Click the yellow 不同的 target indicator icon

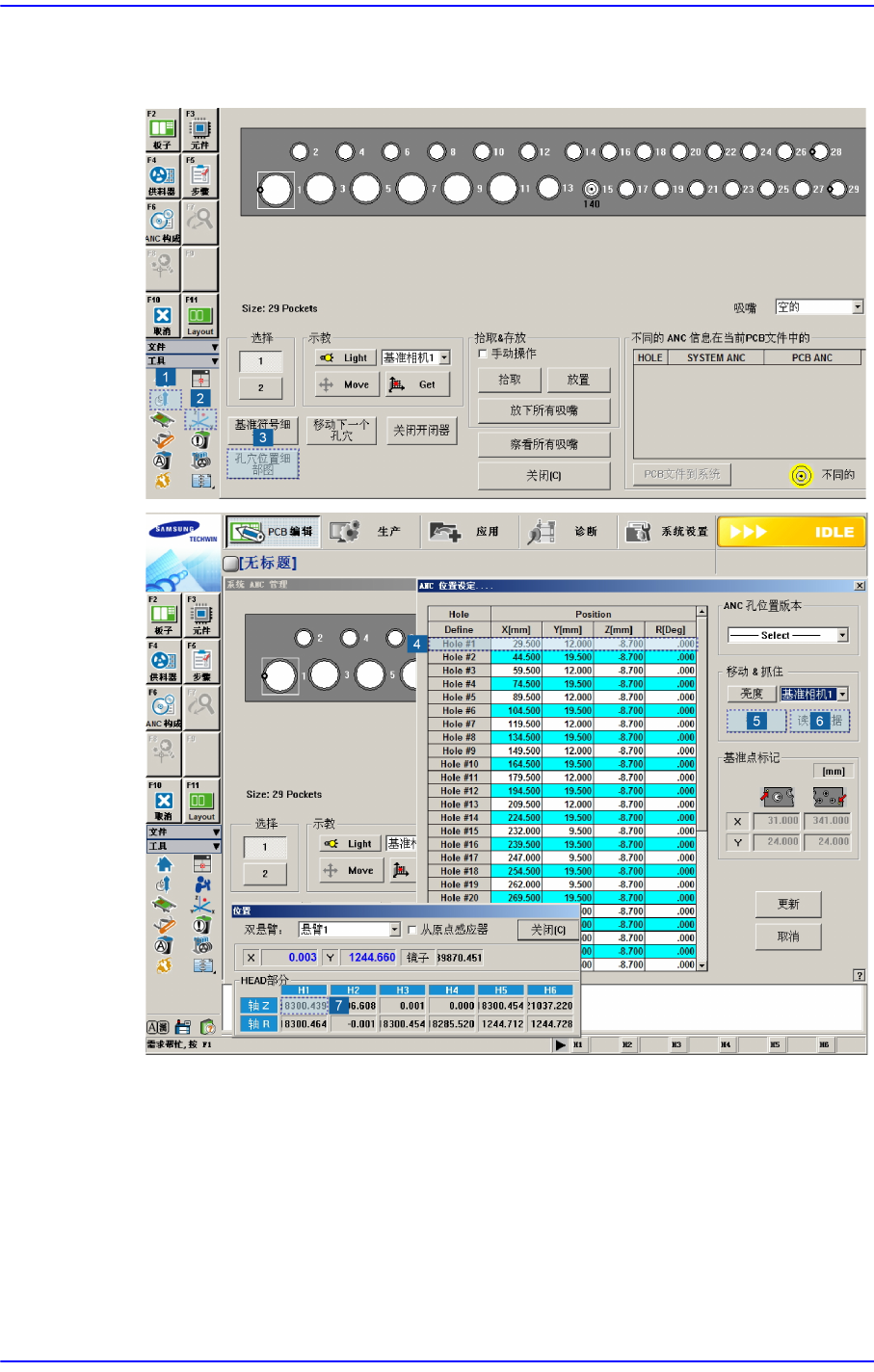click(802, 475)
